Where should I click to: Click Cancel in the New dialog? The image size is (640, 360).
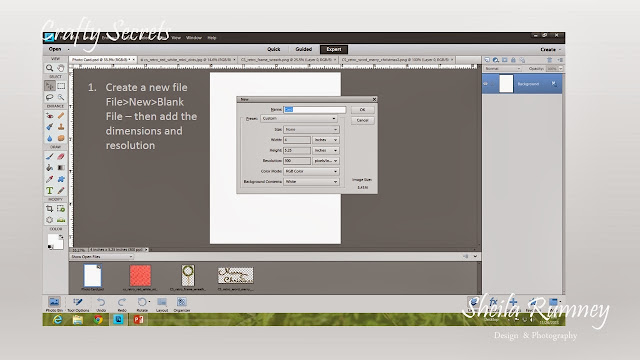362,120
